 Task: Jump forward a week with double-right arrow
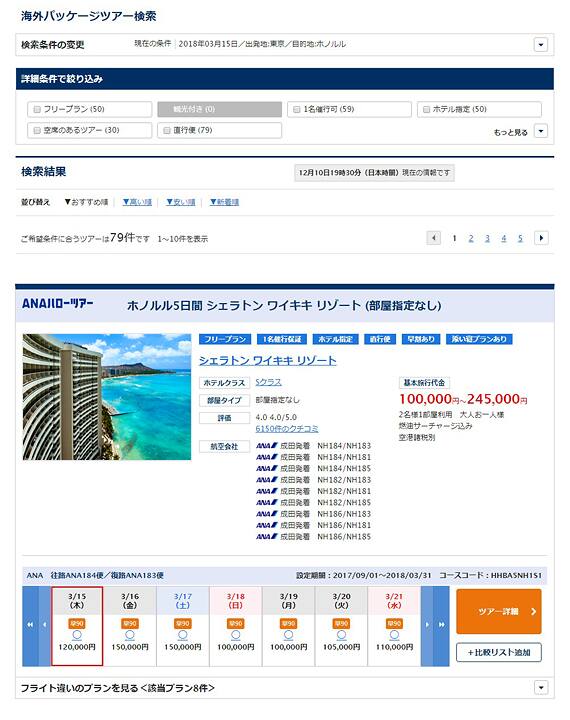[x=441, y=625]
